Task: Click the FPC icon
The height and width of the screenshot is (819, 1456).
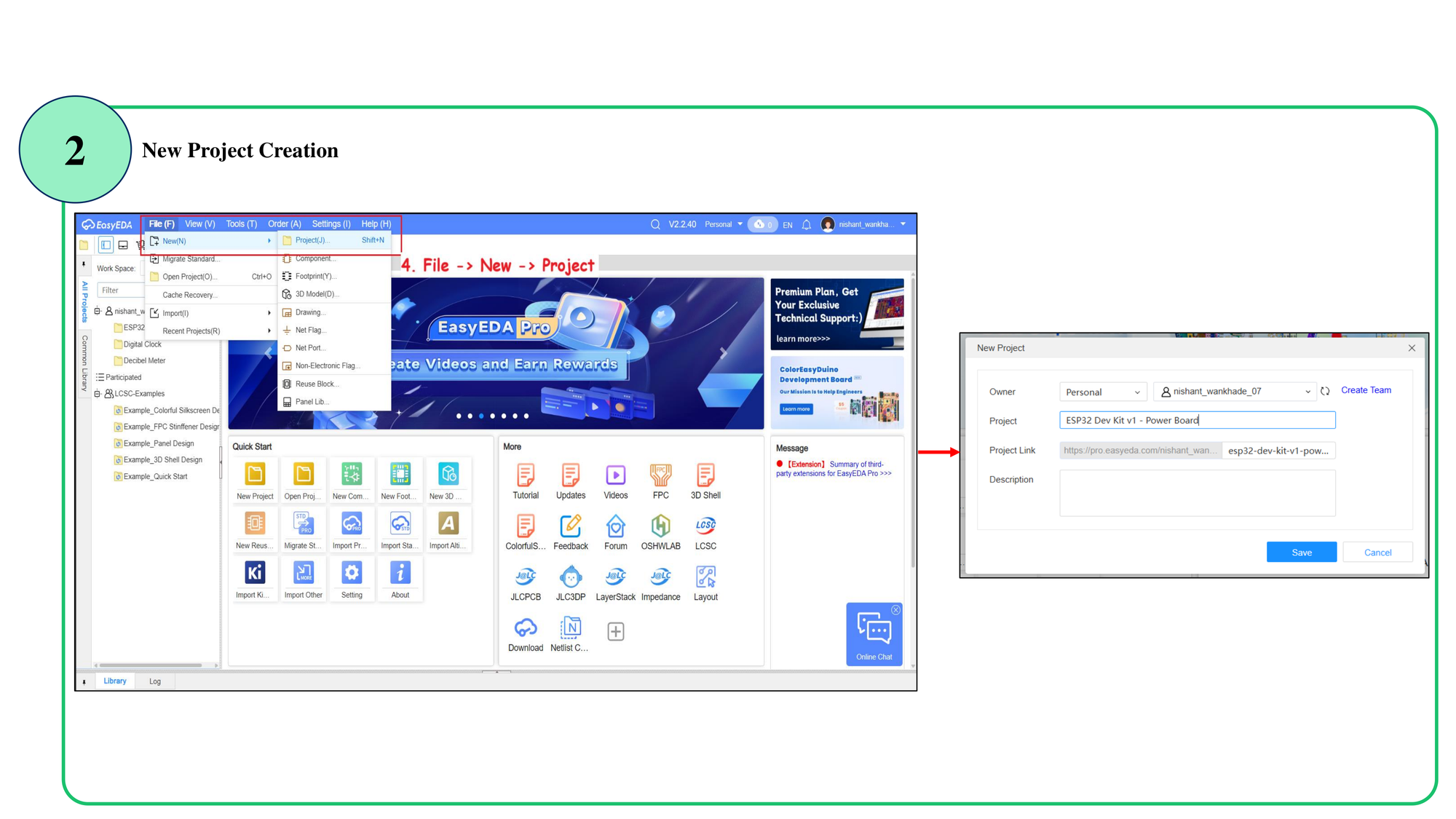Action: point(660,475)
